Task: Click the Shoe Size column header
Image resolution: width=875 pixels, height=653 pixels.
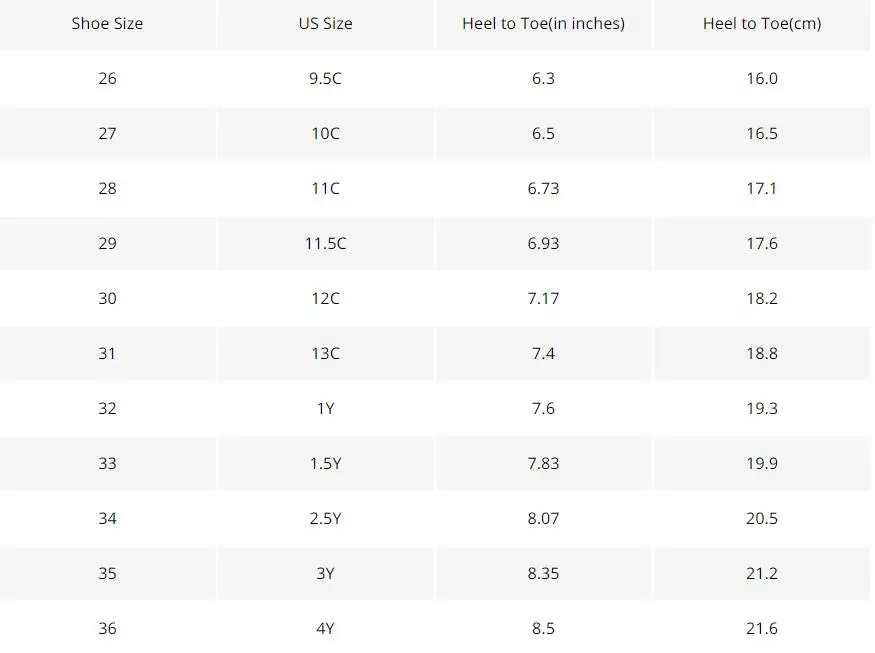Action: [107, 23]
